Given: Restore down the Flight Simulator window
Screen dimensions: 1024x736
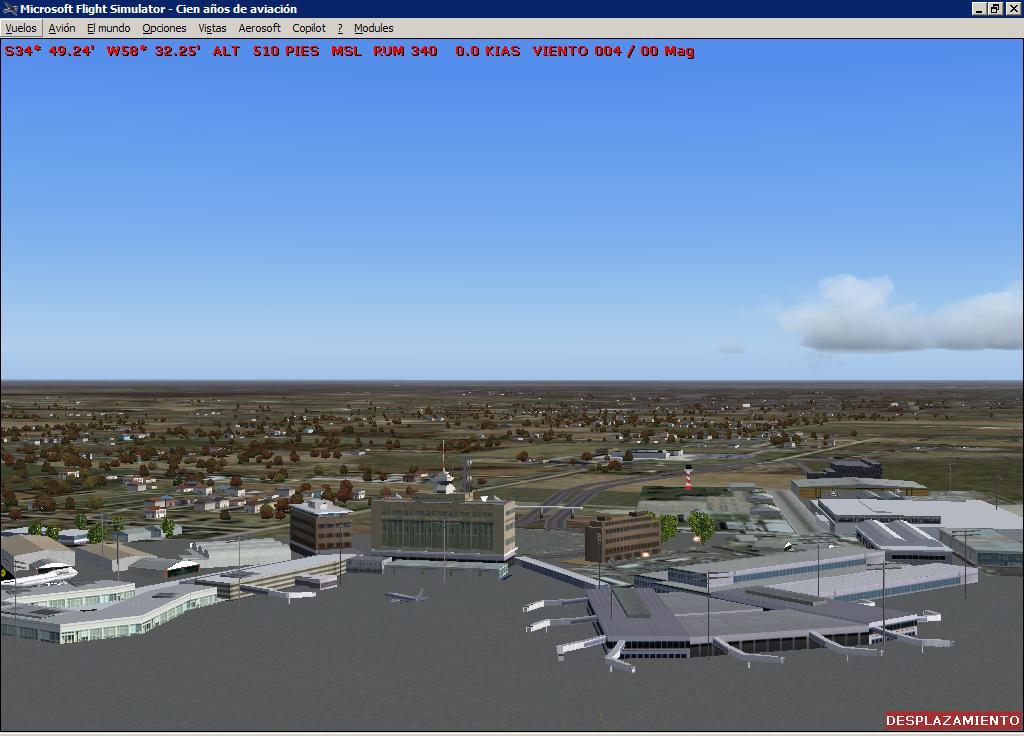Looking at the screenshot, I should [x=995, y=8].
